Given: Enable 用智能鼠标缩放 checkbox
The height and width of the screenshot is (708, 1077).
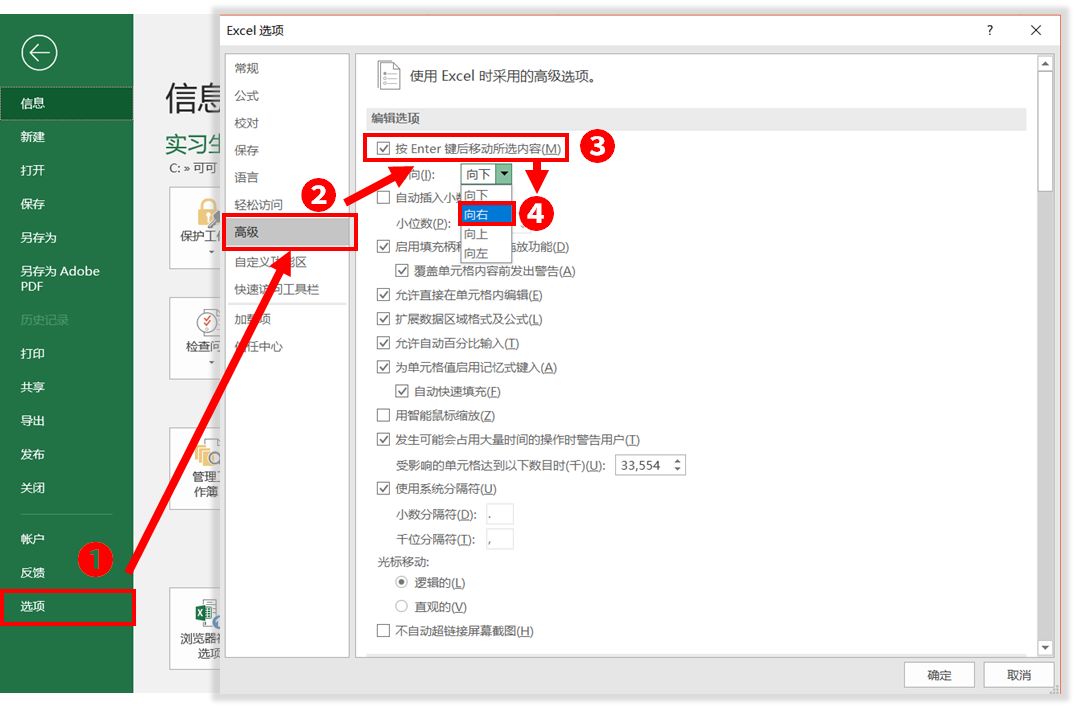Looking at the screenshot, I should [x=383, y=415].
